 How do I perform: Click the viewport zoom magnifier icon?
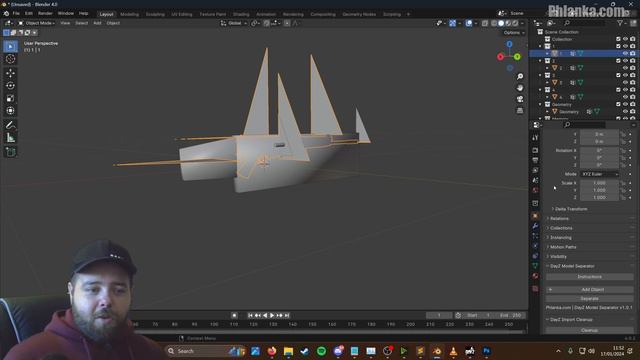520,77
